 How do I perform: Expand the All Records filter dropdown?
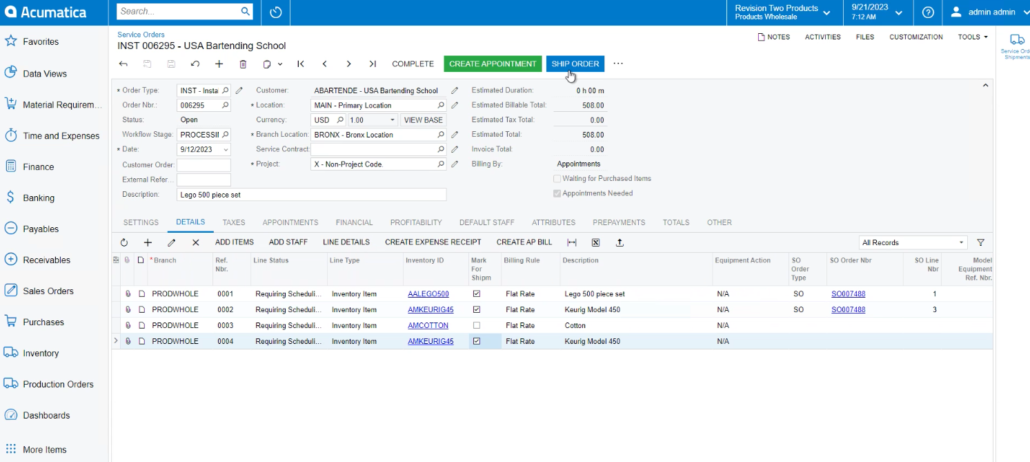click(x=962, y=242)
